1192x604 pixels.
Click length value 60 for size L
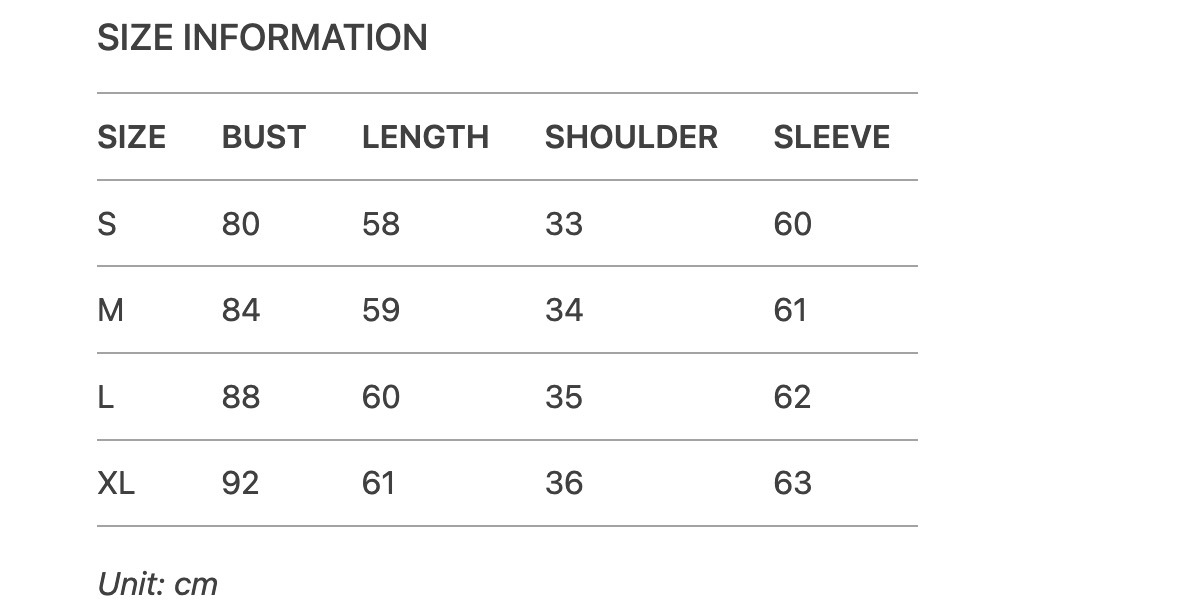tap(380, 397)
